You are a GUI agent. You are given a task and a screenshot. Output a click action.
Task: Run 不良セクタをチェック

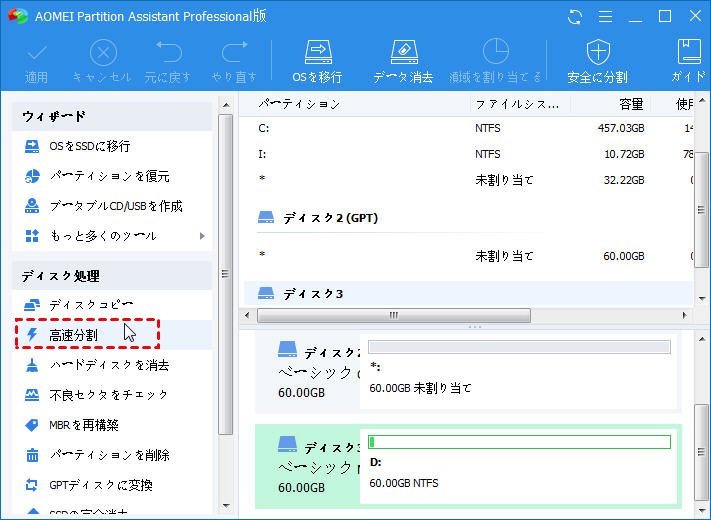coord(112,395)
